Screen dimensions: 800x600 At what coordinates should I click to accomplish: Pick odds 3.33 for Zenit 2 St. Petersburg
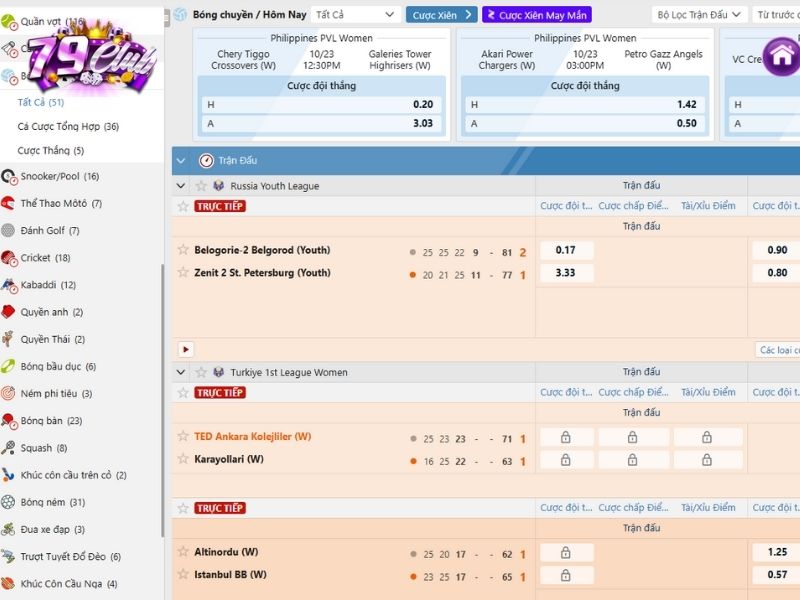[566, 273]
